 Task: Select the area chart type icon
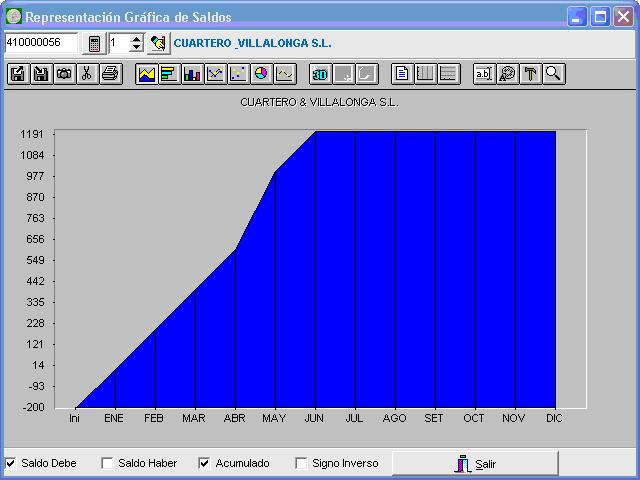[146, 74]
